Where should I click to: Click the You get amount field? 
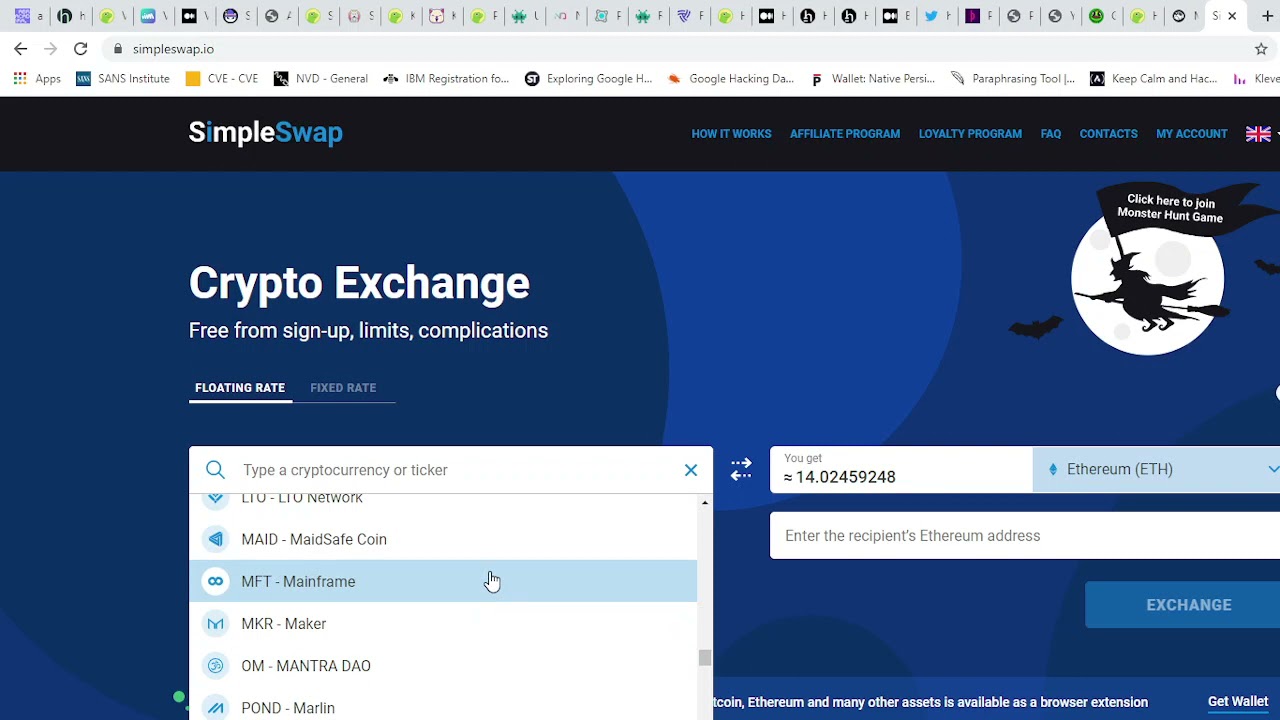(x=901, y=470)
